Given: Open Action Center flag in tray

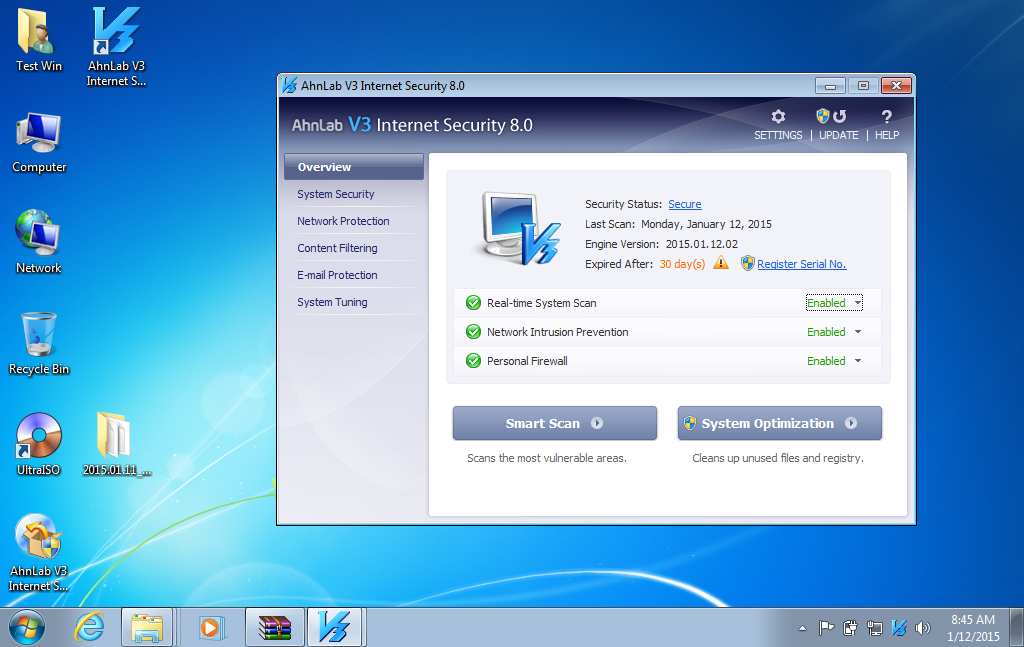Looking at the screenshot, I should 826,628.
